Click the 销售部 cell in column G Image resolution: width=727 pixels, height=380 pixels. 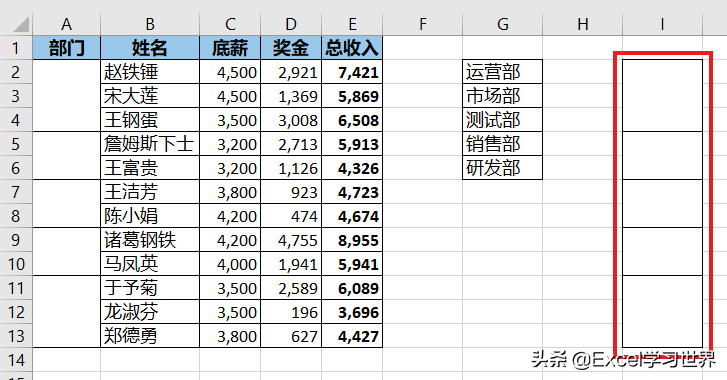(x=503, y=144)
